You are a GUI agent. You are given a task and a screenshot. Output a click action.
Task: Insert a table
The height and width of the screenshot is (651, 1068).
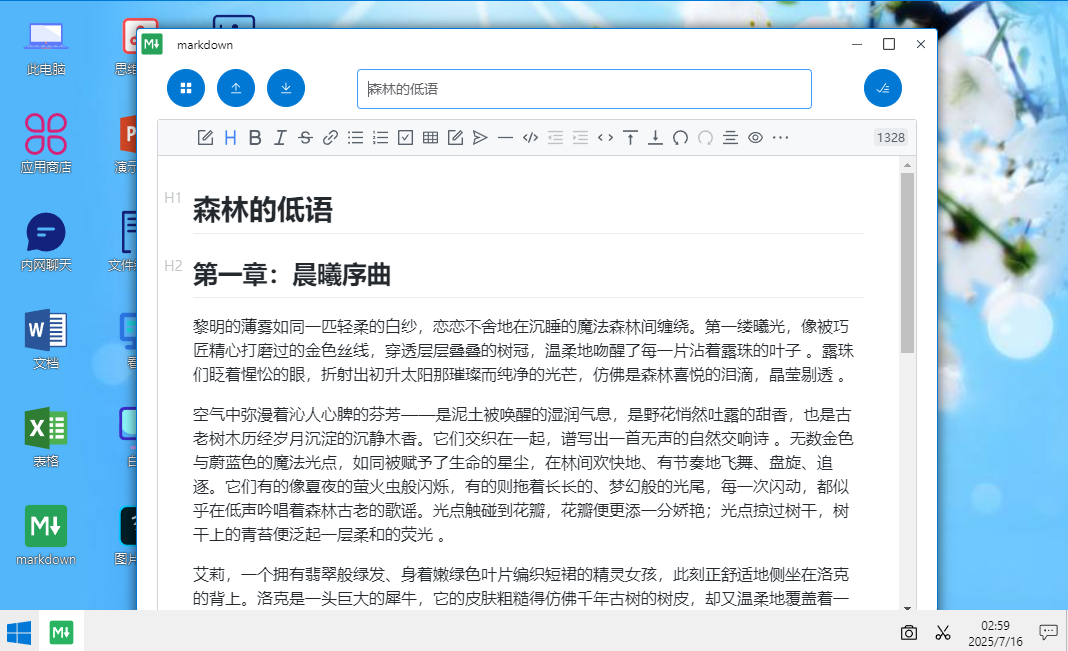point(430,138)
